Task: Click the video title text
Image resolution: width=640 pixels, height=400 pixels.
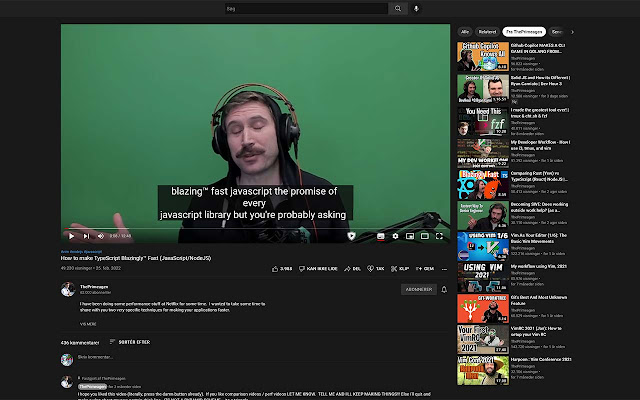Action: coord(136,258)
